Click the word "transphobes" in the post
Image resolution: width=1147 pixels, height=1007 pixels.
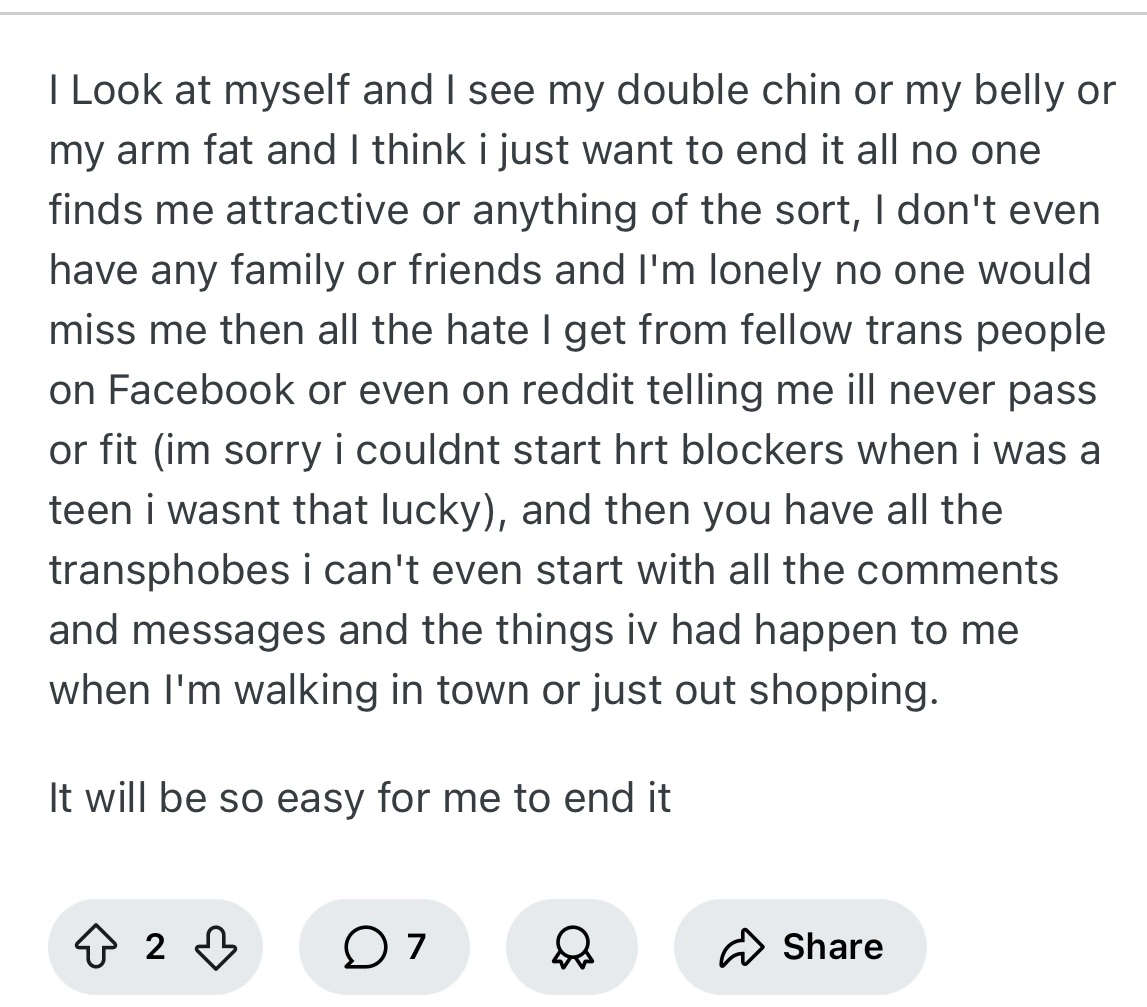point(169,570)
